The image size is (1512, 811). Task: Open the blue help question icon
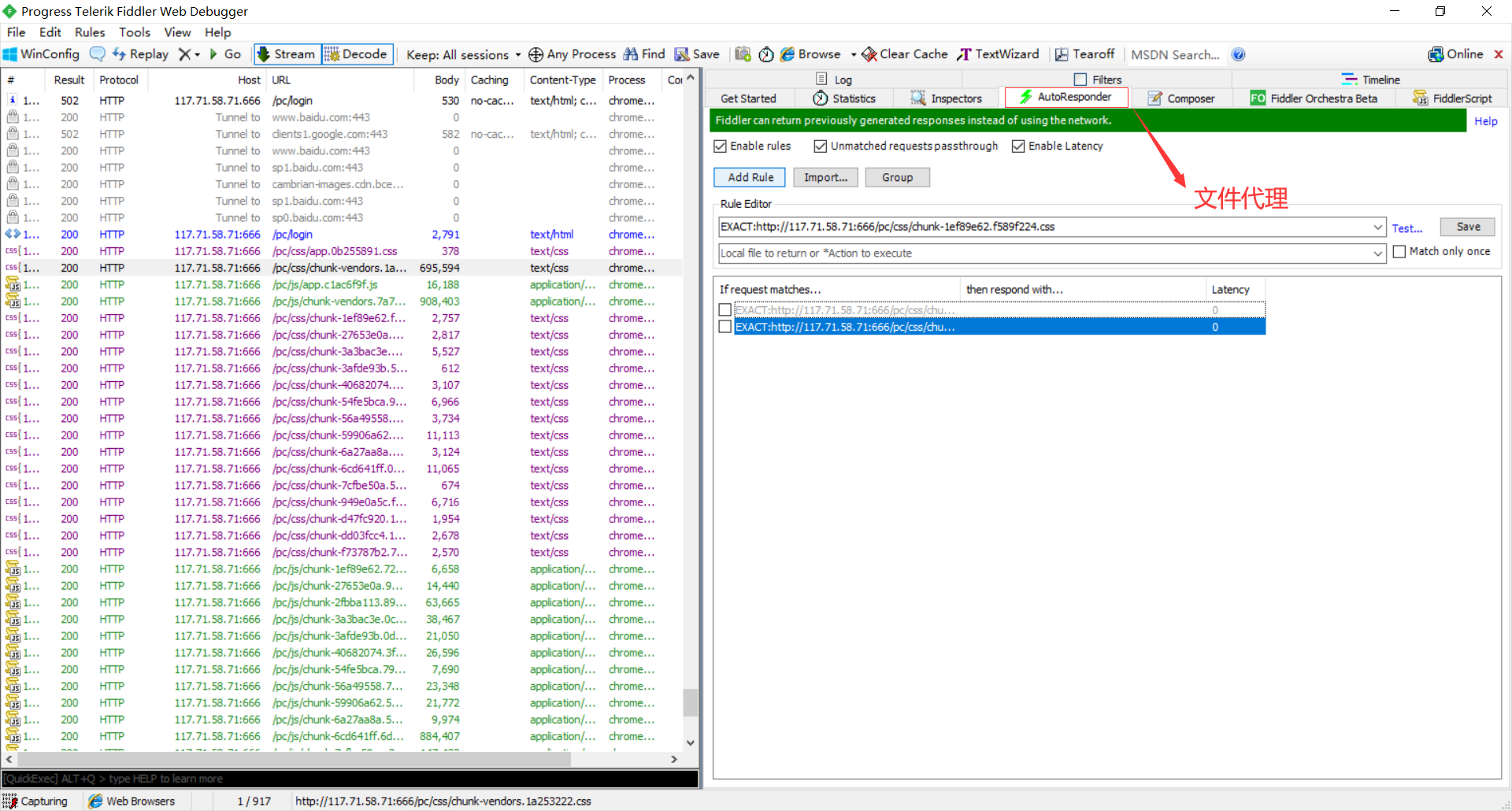point(1239,54)
